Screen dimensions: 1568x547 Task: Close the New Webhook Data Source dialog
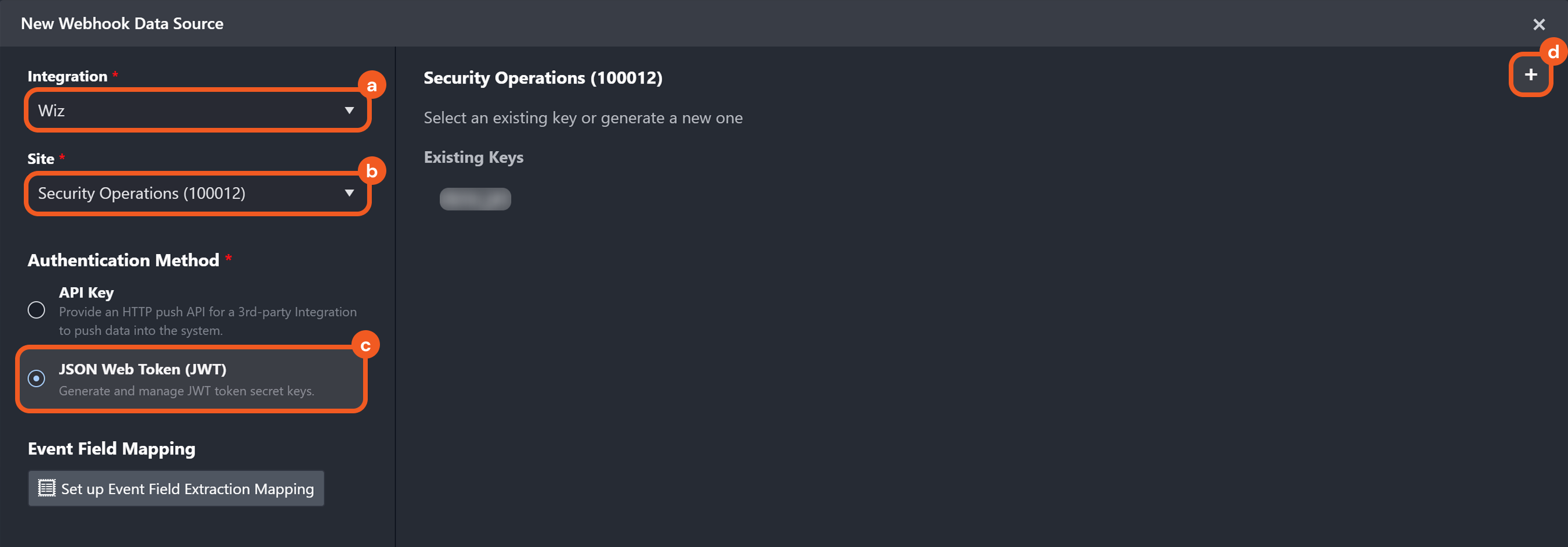1539,24
